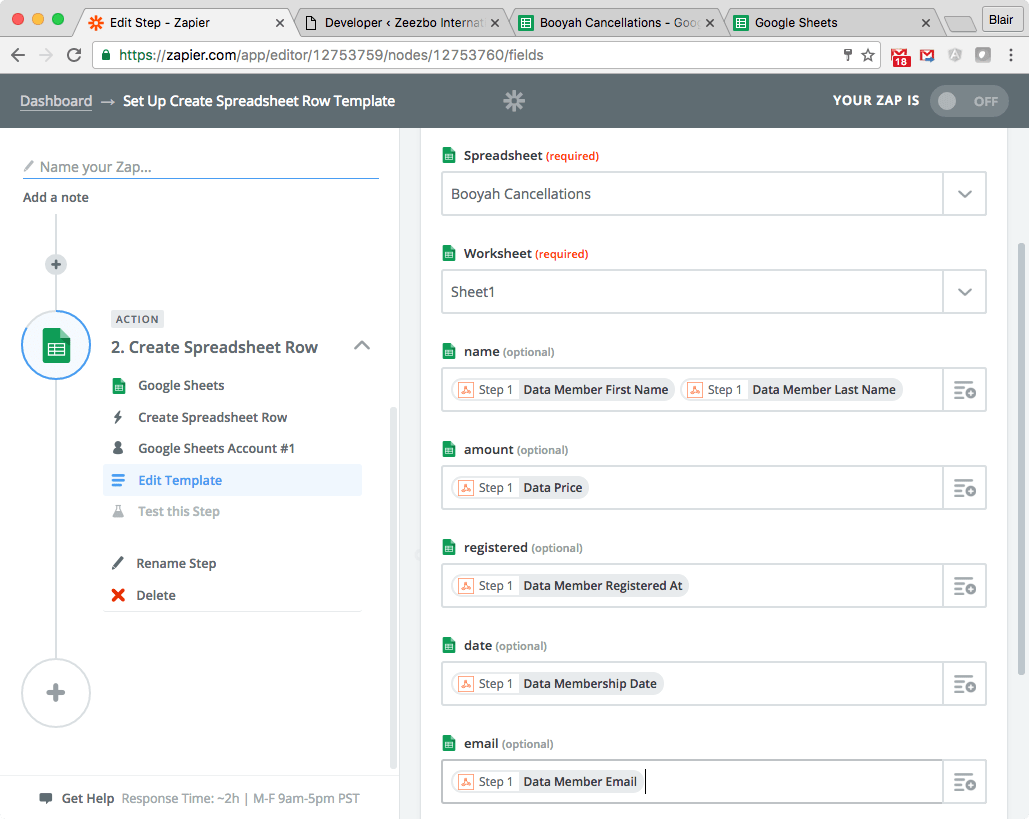This screenshot has height=819, width=1029.
Task: Toggle the Zap ON/OFF switch
Action: 969,101
